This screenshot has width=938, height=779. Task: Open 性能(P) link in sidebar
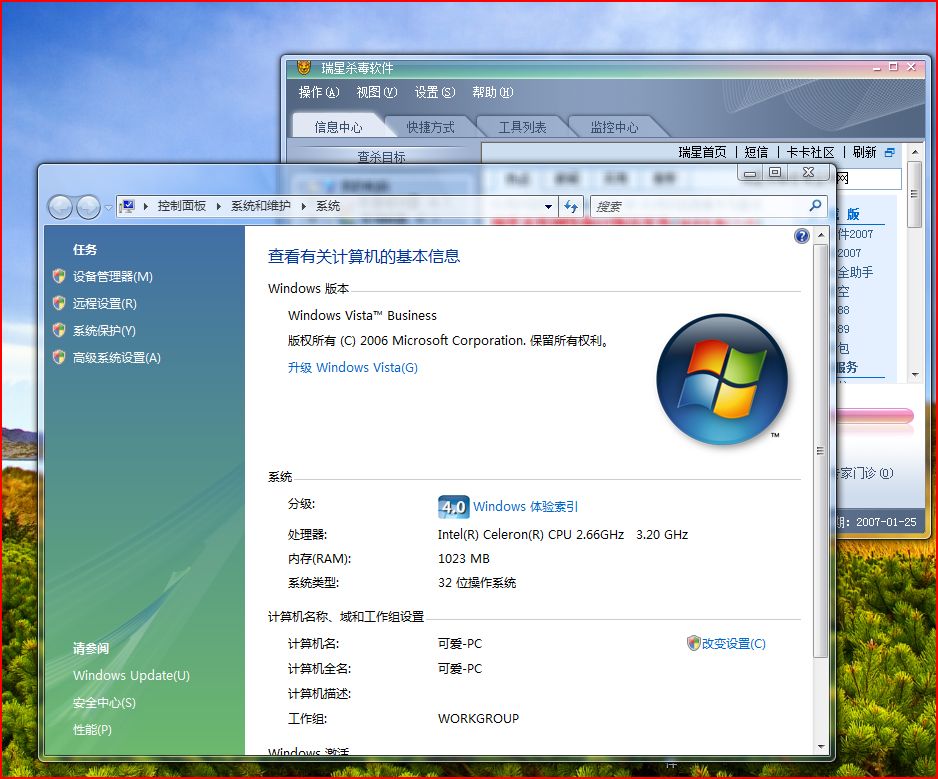coord(92,730)
